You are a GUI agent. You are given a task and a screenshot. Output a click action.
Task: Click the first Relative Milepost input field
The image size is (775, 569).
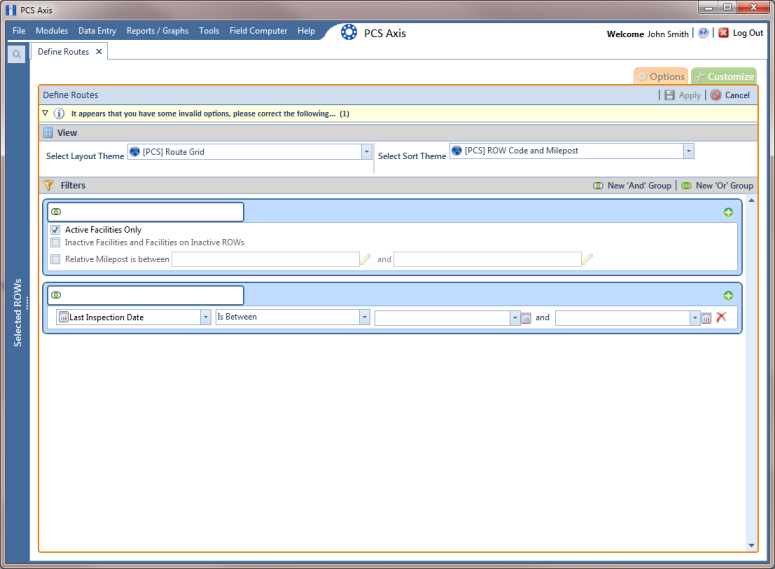(265, 259)
